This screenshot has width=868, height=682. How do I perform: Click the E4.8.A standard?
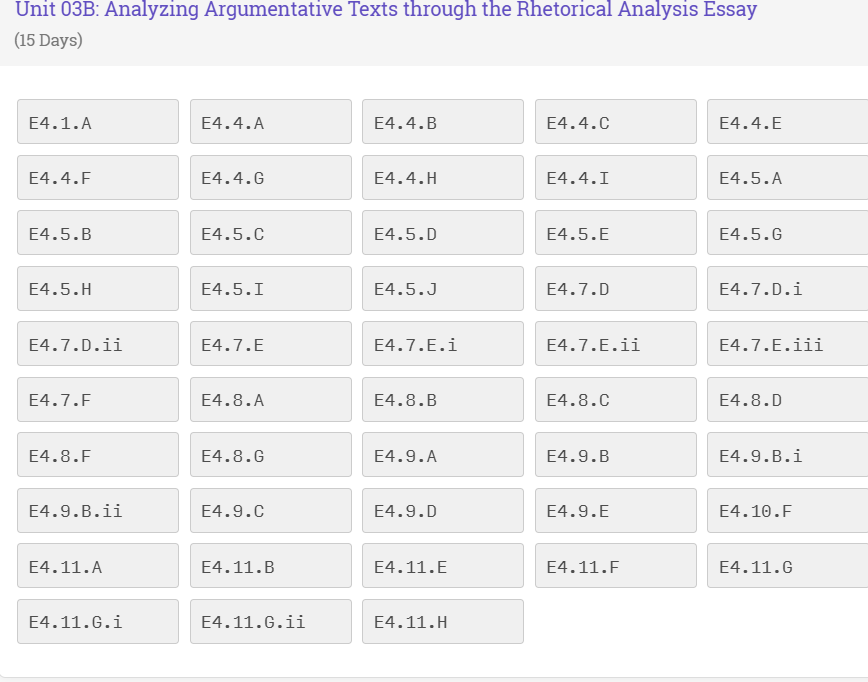pyautogui.click(x=271, y=400)
